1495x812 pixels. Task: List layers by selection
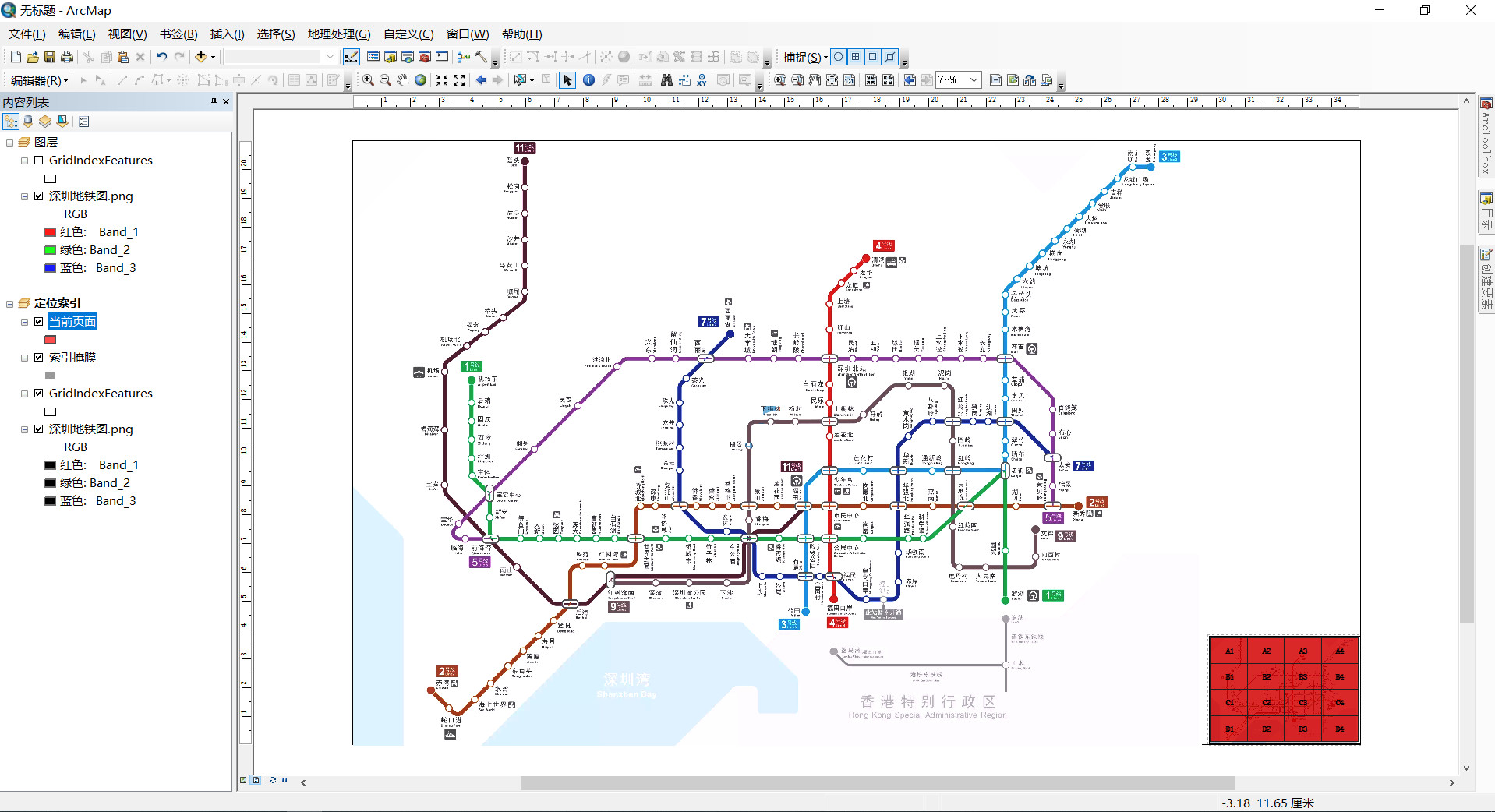[x=62, y=122]
